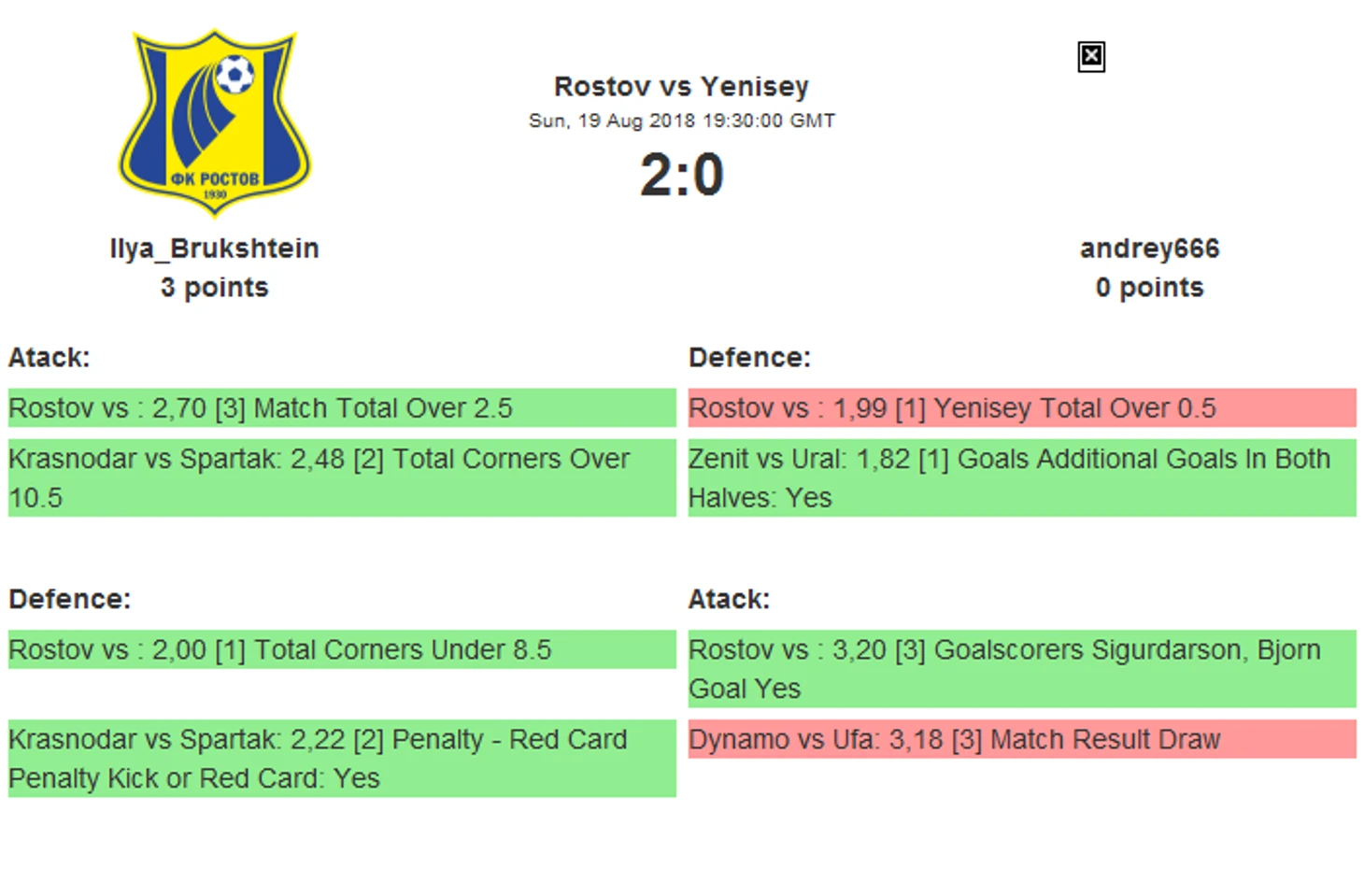Image resolution: width=1364 pixels, height=896 pixels.
Task: Select the Match Total Over 2.5 bet row
Action: tap(342, 408)
